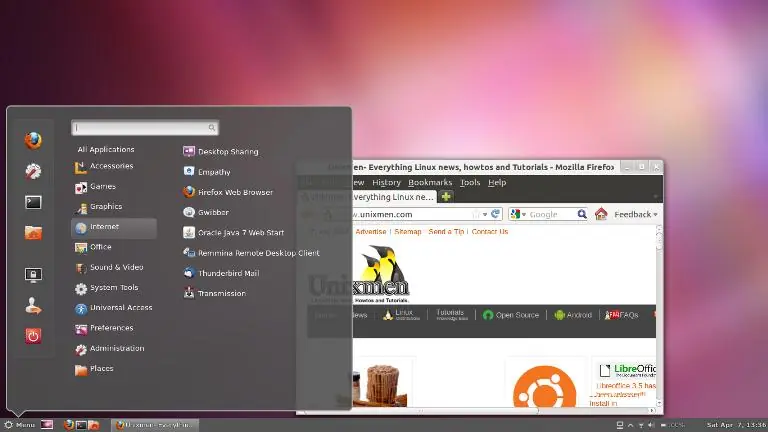Image resolution: width=768 pixels, height=432 pixels.
Task: Expand the Google search engine selector
Action: [518, 215]
